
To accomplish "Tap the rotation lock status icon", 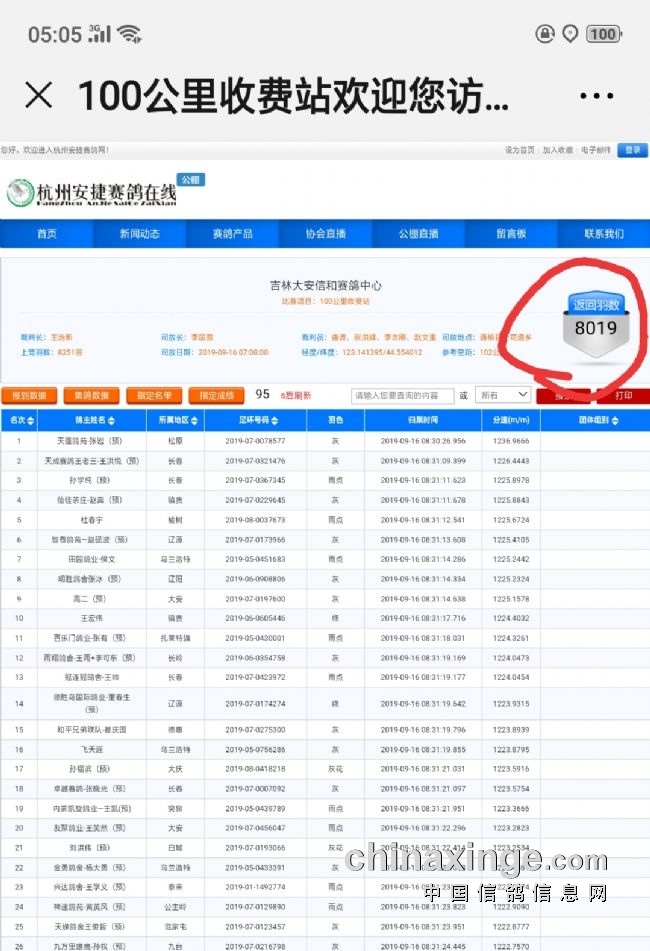I will (545, 34).
